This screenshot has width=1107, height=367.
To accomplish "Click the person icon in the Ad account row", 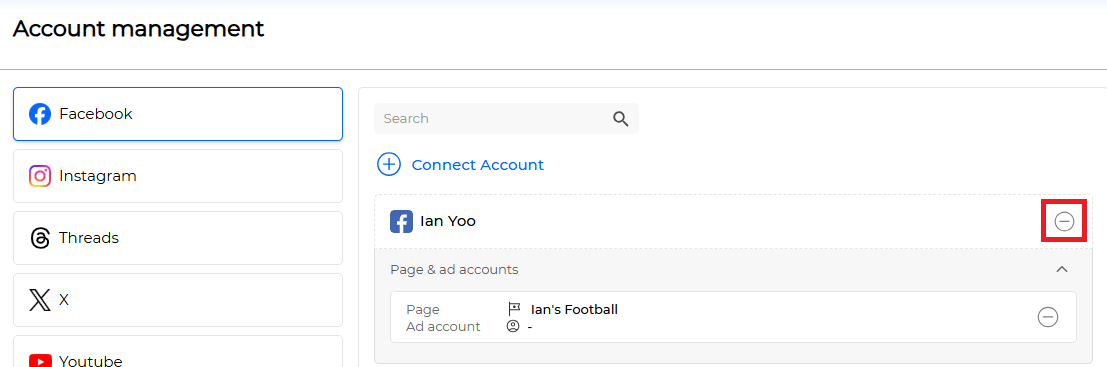I will 513,327.
